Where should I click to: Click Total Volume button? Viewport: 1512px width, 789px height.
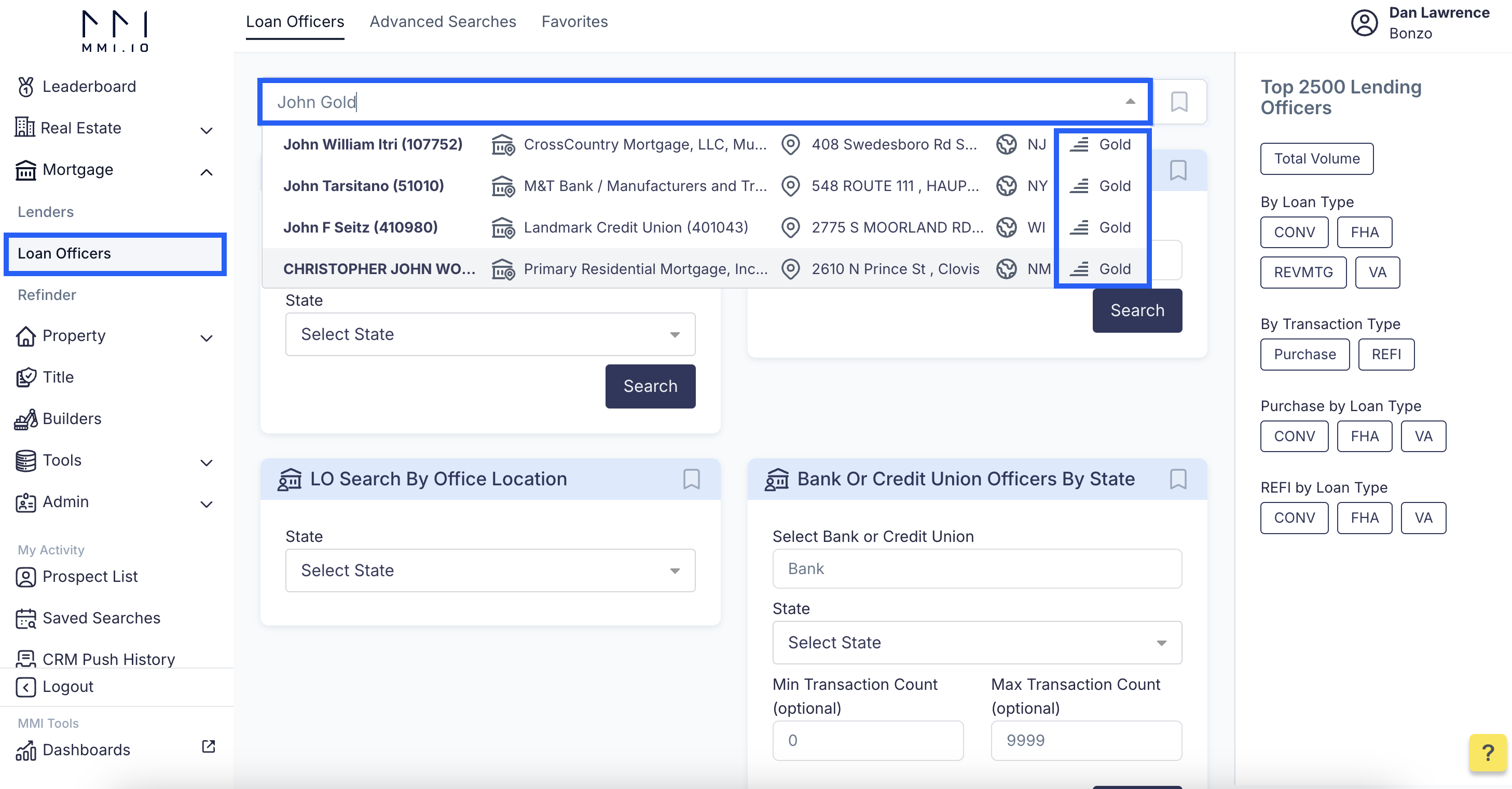tap(1316, 158)
